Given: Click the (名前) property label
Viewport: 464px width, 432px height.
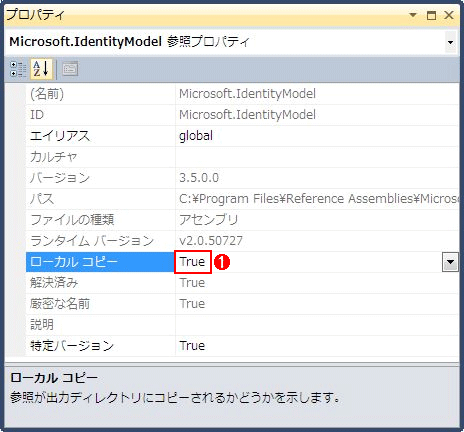Looking at the screenshot, I should pyautogui.click(x=47, y=94).
